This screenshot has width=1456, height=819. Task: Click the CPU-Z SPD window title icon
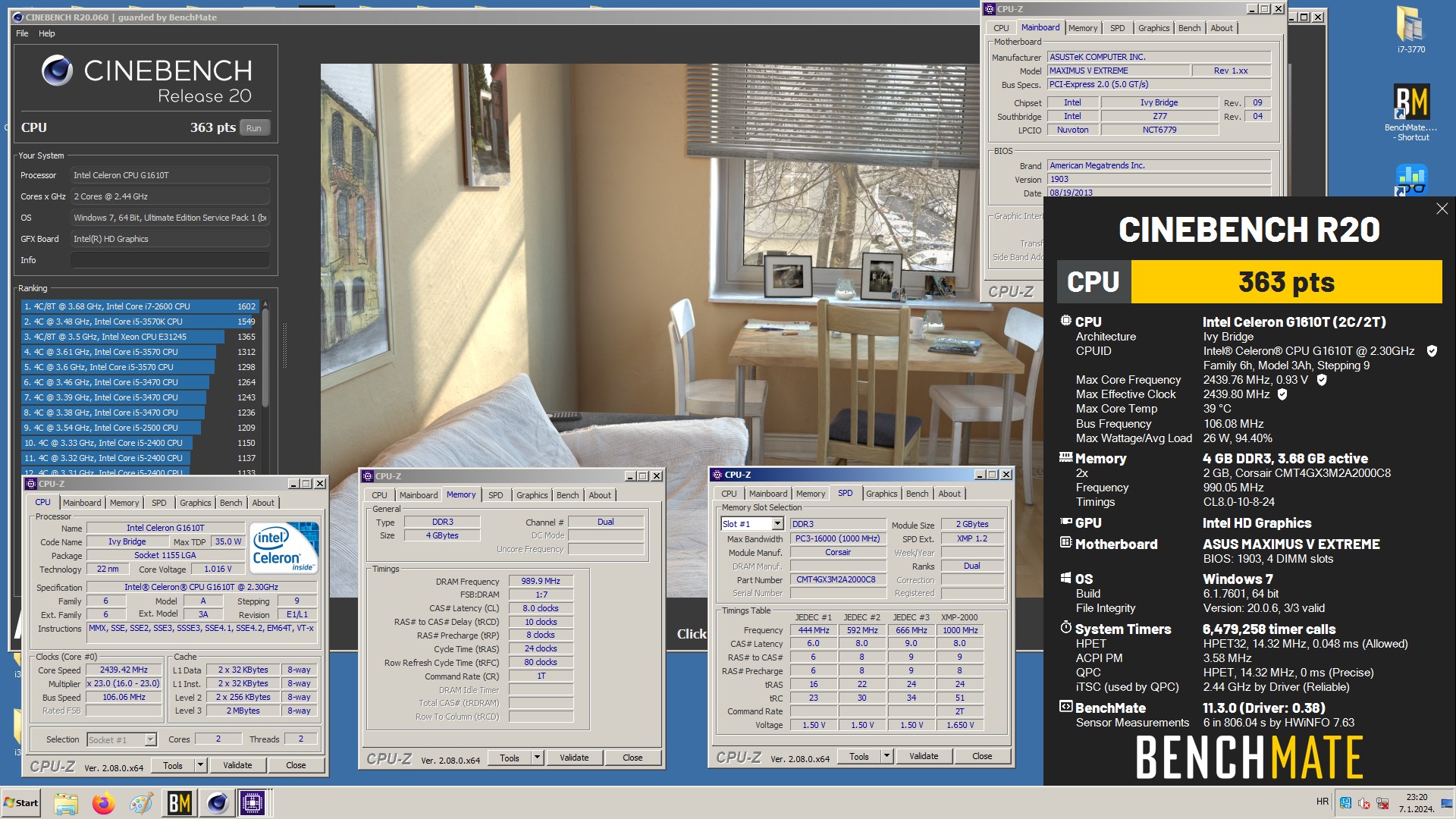pyautogui.click(x=717, y=475)
